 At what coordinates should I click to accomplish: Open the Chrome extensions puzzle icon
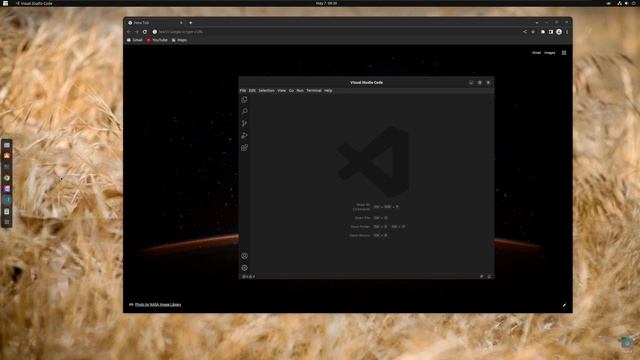543,32
